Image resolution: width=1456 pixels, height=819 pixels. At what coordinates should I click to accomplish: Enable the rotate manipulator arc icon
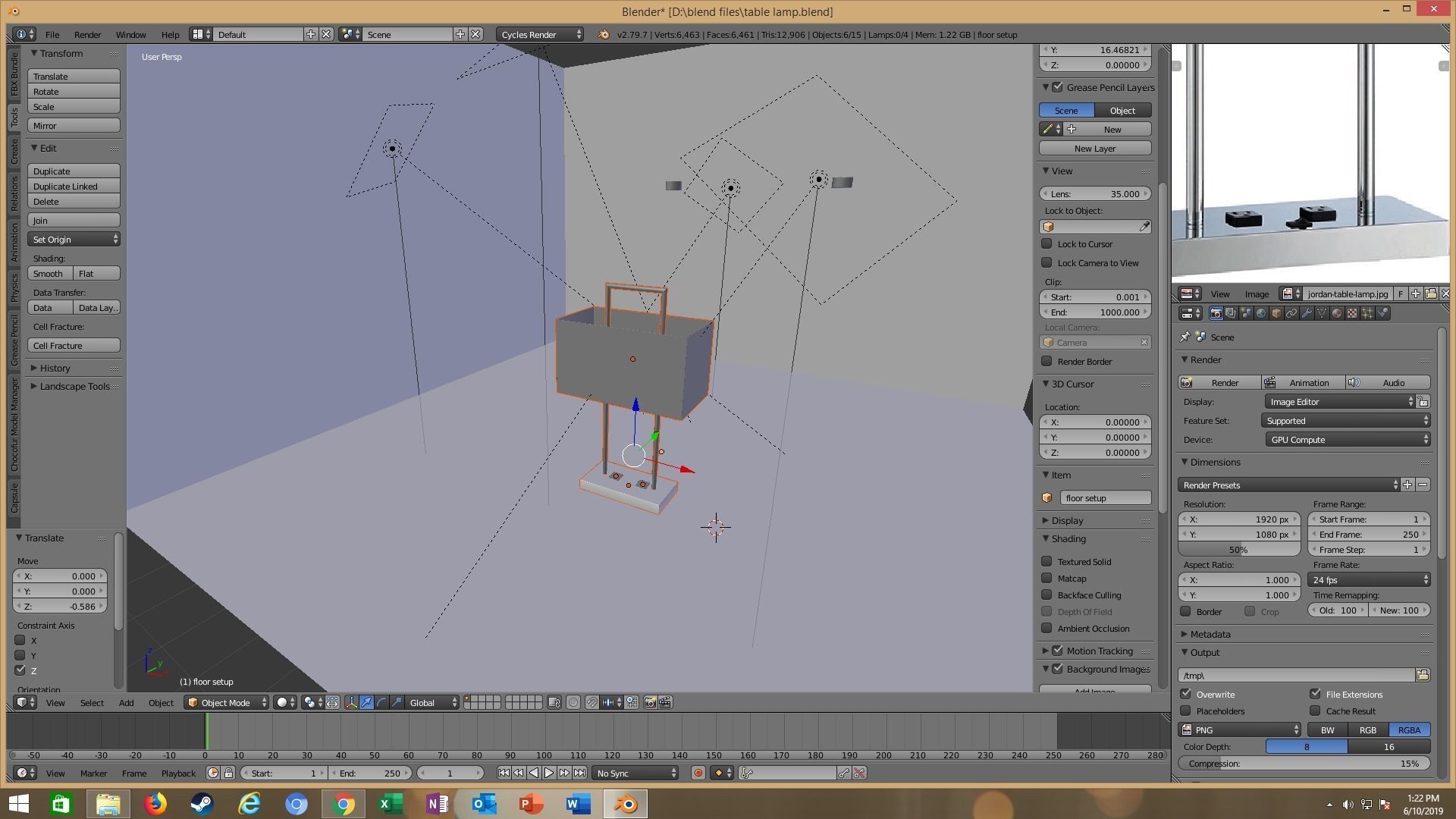click(381, 703)
